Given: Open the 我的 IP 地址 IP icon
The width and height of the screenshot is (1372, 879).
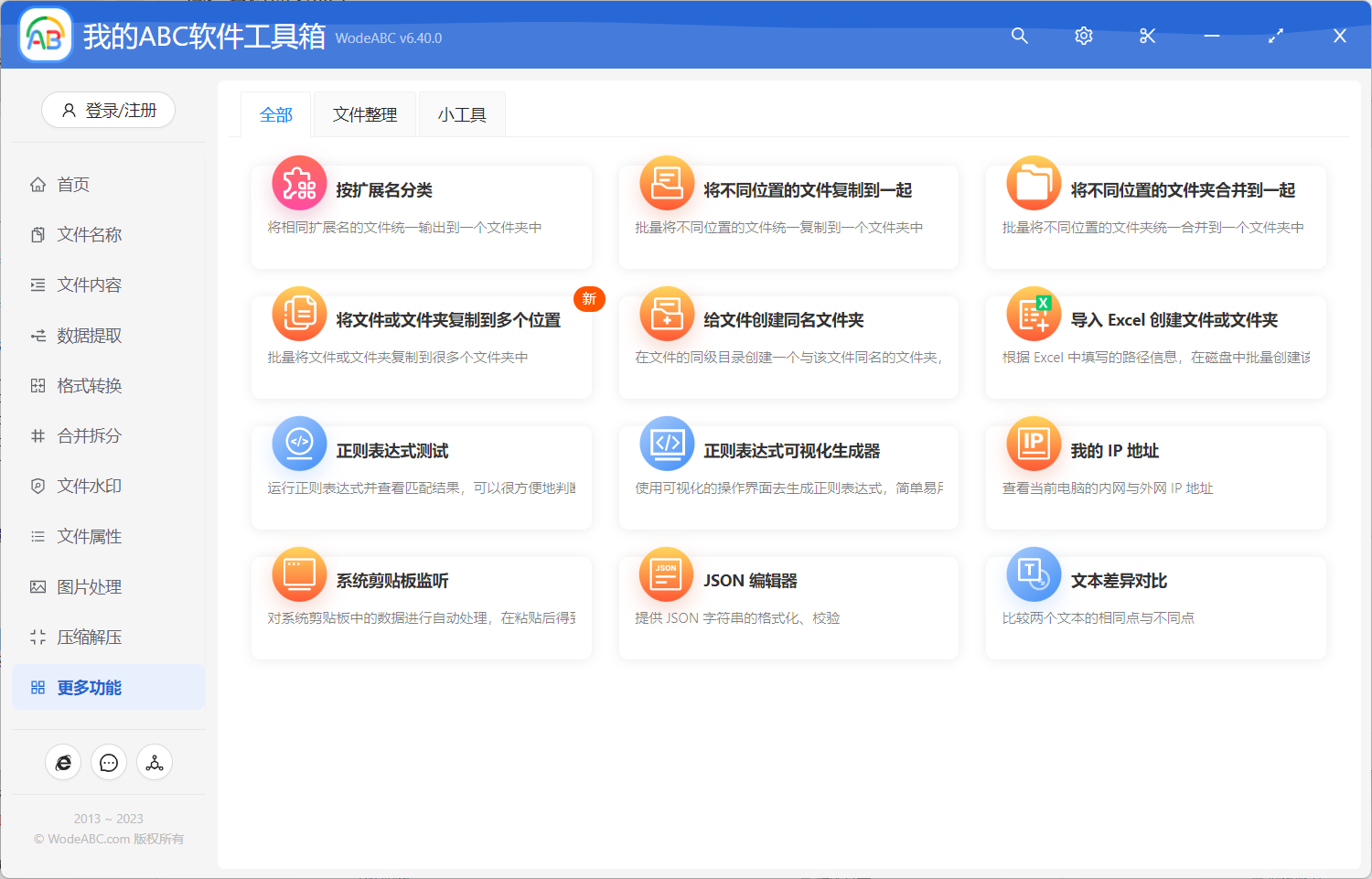Looking at the screenshot, I should [1033, 444].
